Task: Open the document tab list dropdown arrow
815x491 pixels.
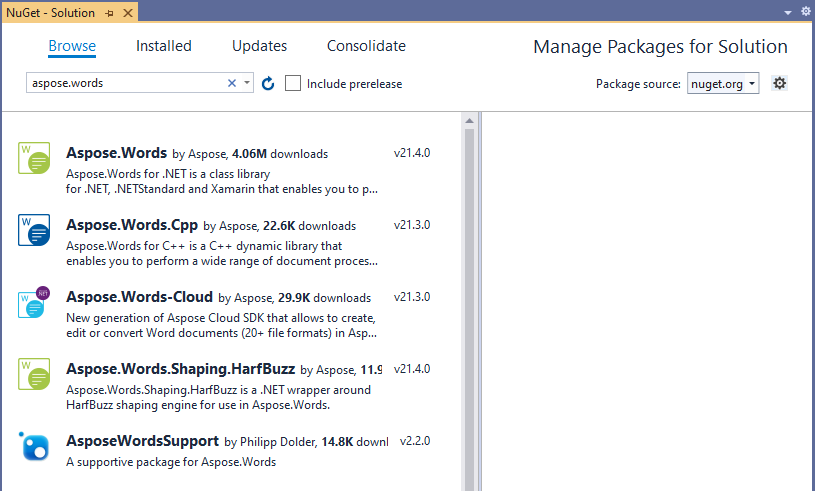Action: click(788, 12)
